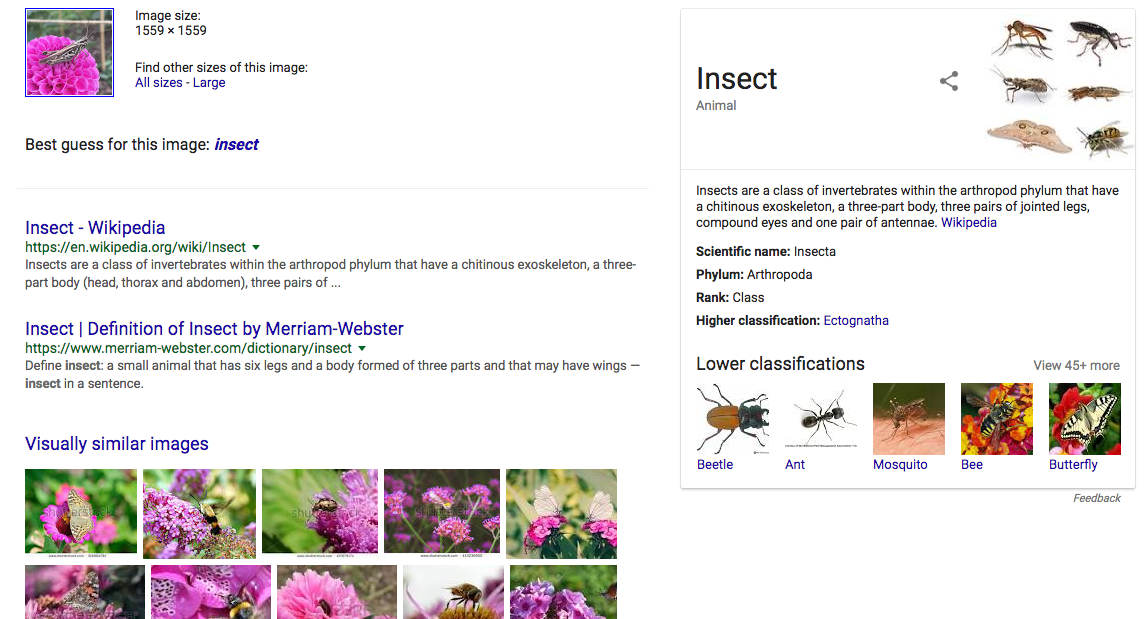Click the Feedback link below the panel
The height and width of the screenshot is (619, 1147).
1097,498
